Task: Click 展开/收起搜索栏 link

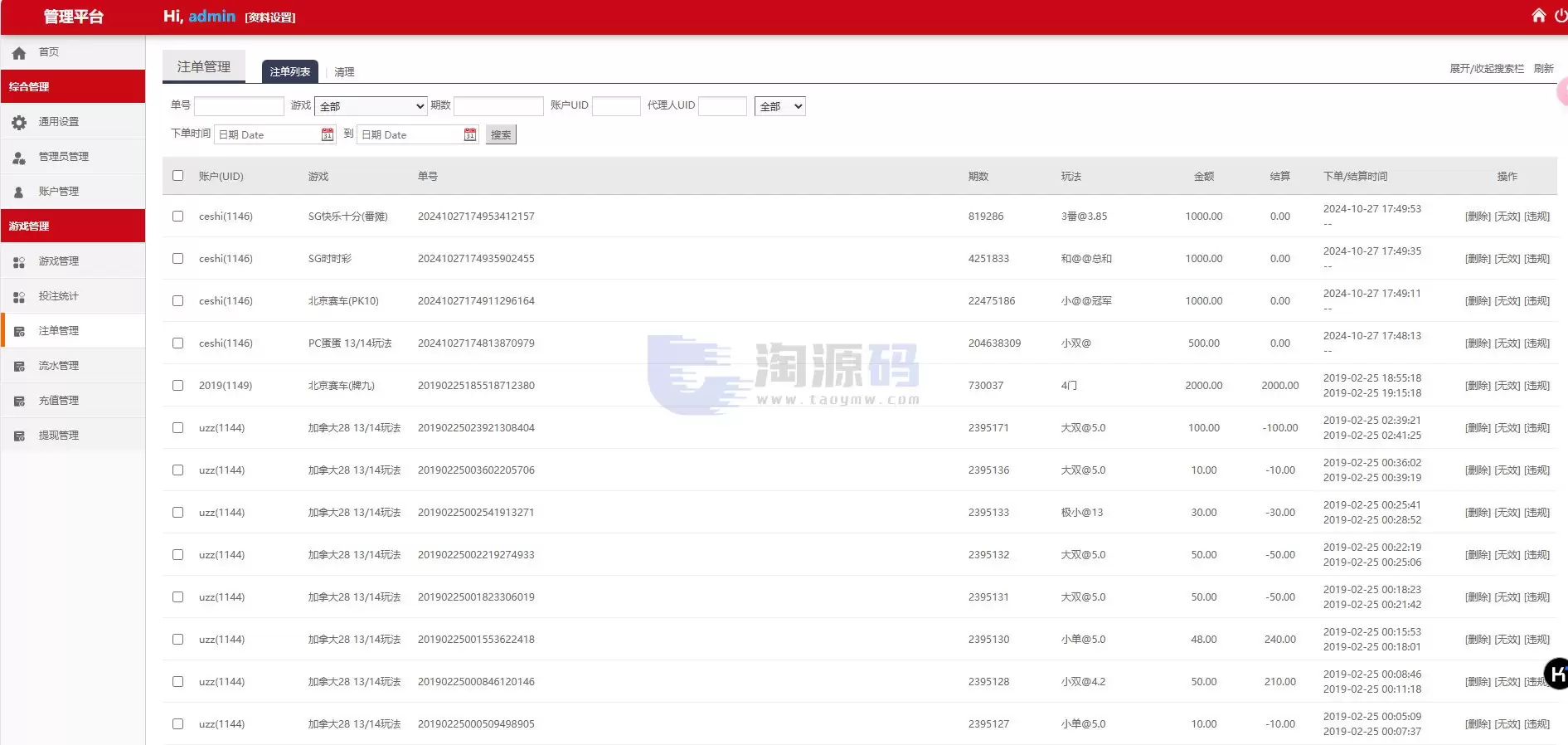Action: [1487, 69]
